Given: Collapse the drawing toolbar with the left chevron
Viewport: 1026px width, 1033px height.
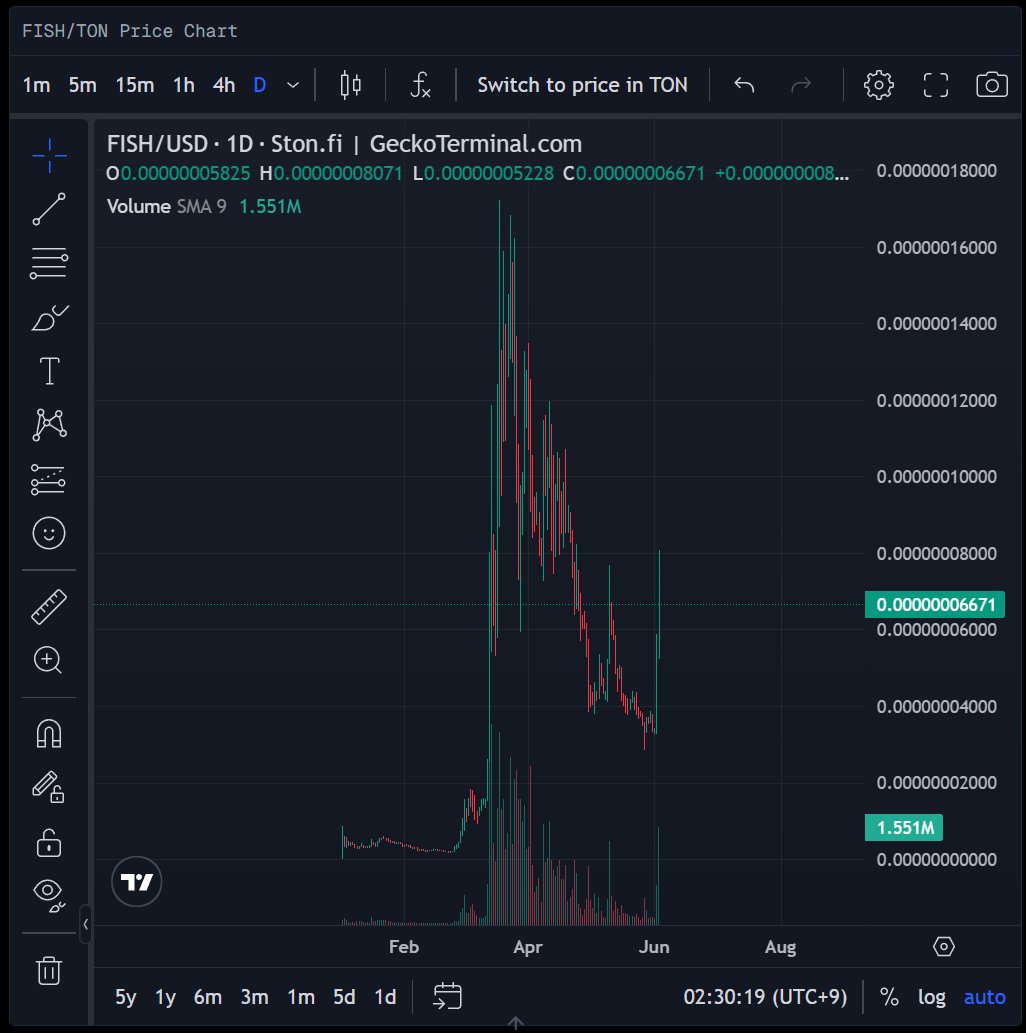Looking at the screenshot, I should (86, 925).
